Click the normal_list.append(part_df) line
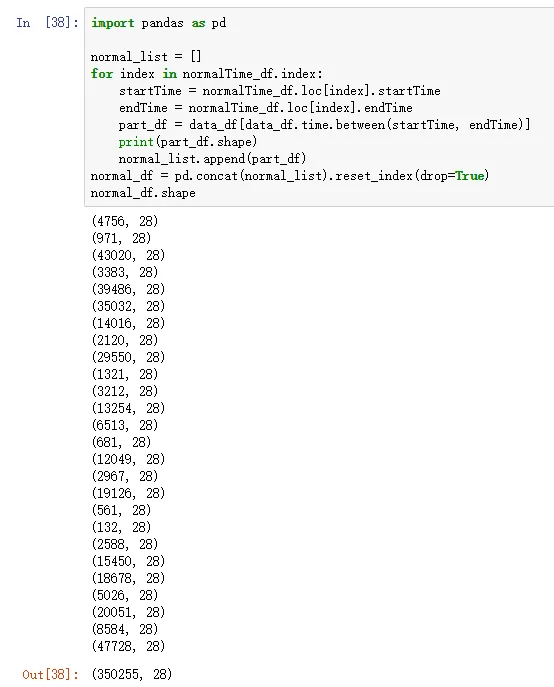The image size is (554, 687). click(212, 159)
